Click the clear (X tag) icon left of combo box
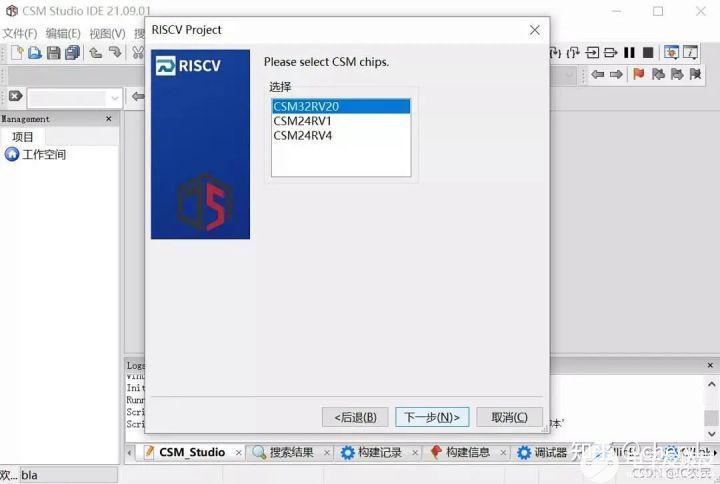720x484 pixels. [x=16, y=96]
